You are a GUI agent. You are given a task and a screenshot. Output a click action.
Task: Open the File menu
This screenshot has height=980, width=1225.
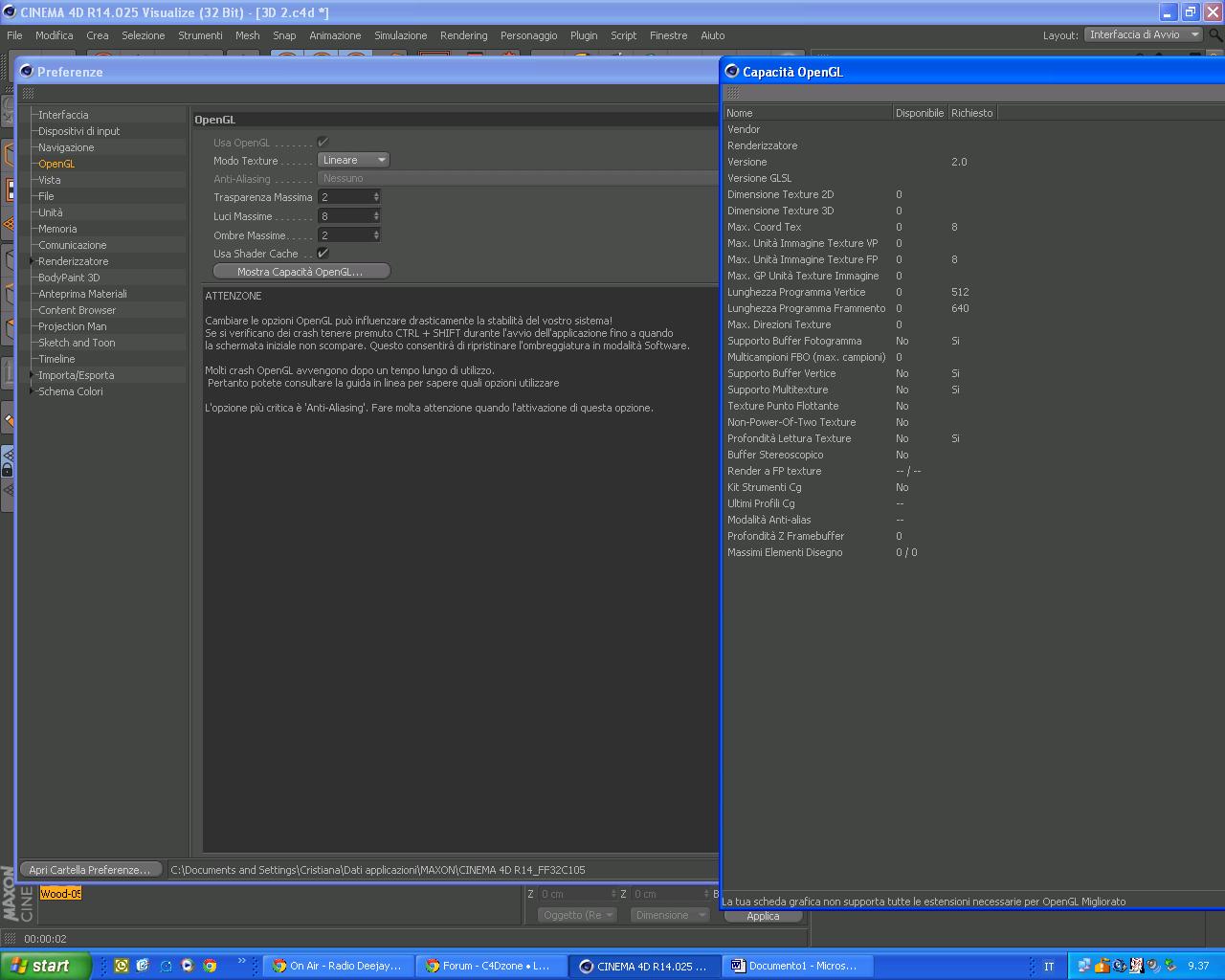14,35
